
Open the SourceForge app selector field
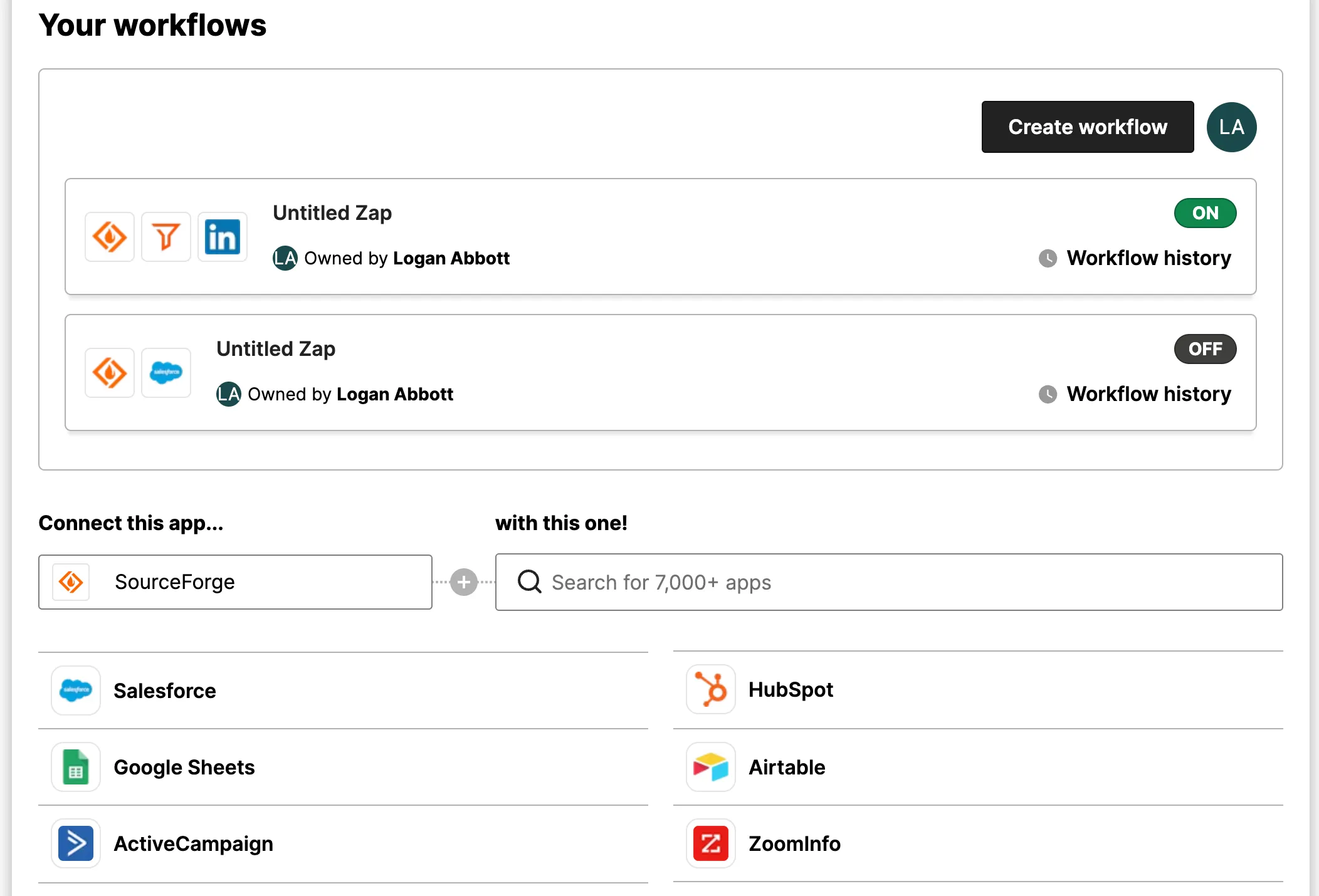coord(235,582)
